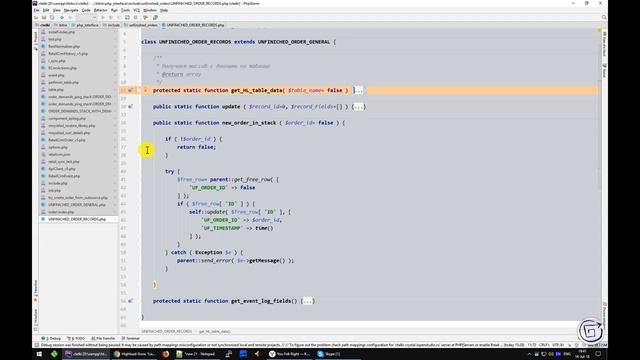Open the Firefox taskbar icon
This screenshot has width=640, height=360.
(165, 354)
